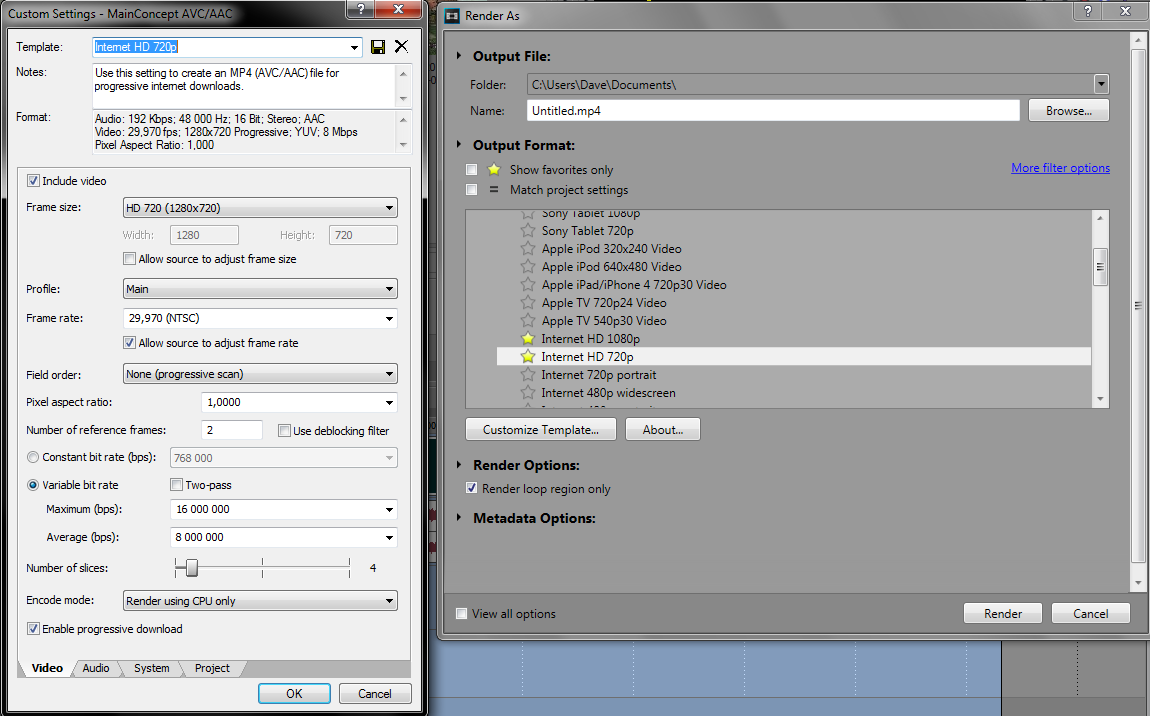Collapse the Output Format section
1150x716 pixels.
[459, 145]
